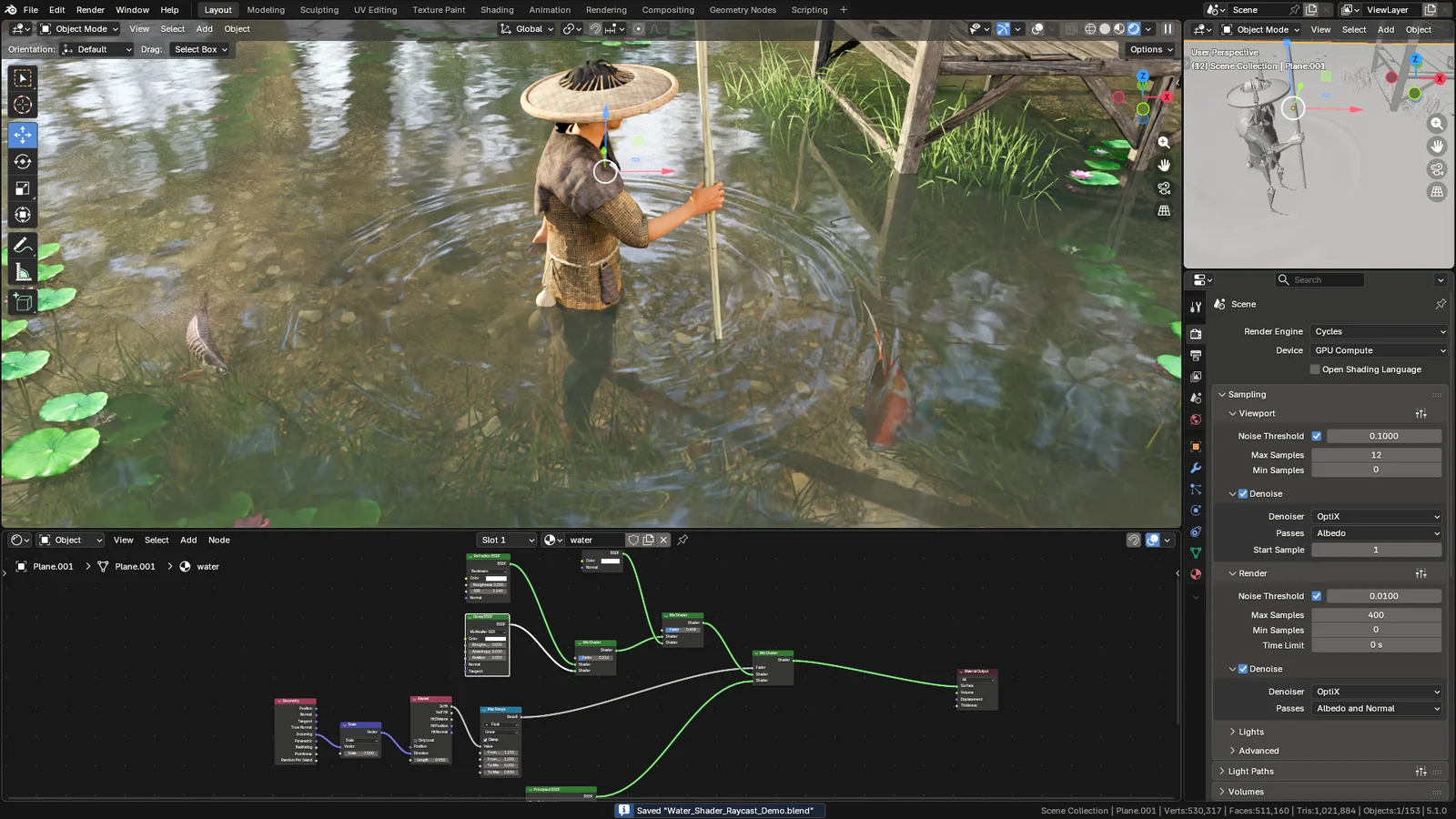Click the Options button in the viewport header
Image resolution: width=1456 pixels, height=819 pixels.
(1148, 49)
